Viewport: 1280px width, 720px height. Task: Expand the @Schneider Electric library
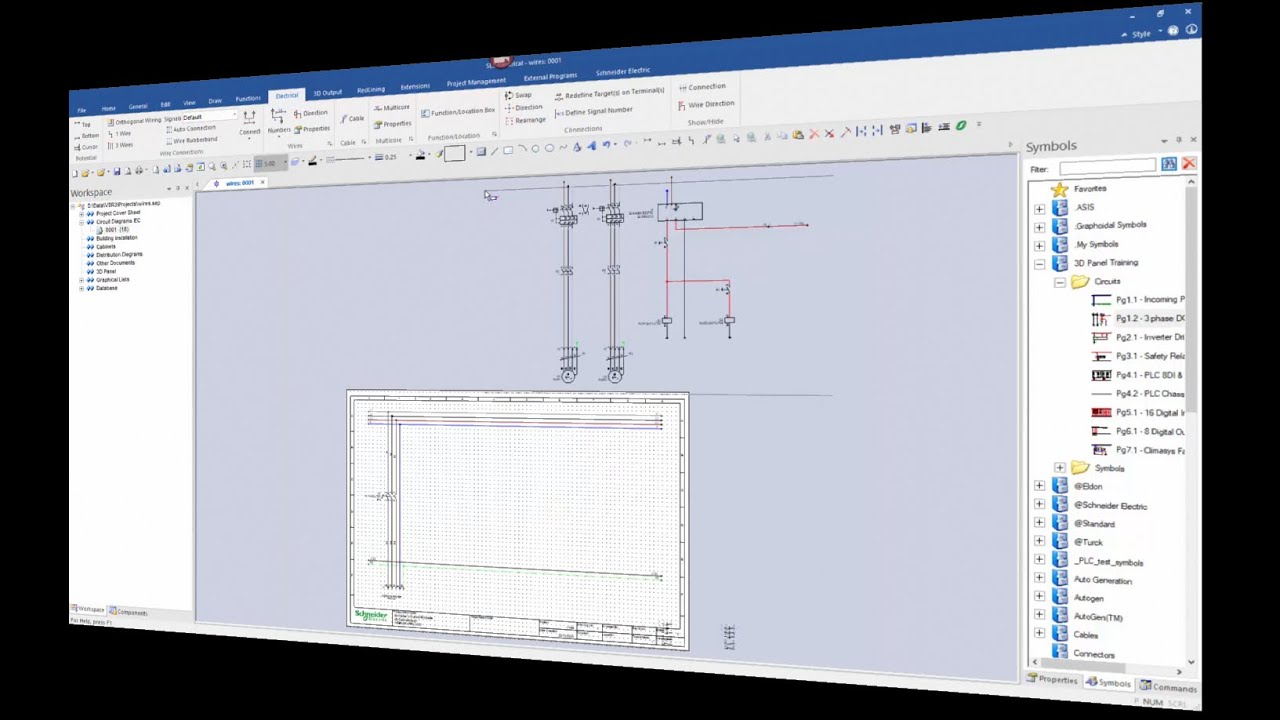click(1039, 505)
